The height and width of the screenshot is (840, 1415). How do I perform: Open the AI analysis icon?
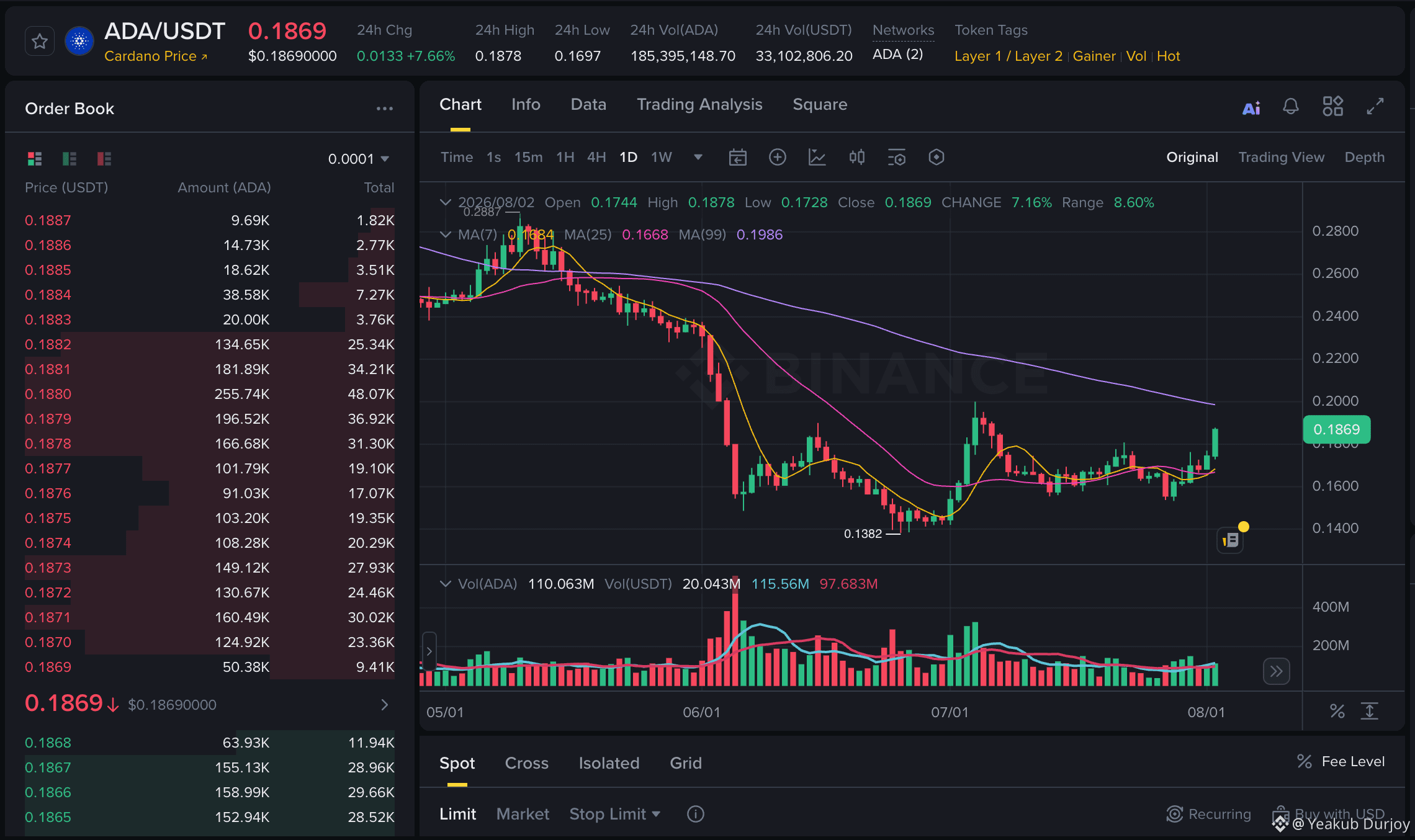(x=1251, y=108)
